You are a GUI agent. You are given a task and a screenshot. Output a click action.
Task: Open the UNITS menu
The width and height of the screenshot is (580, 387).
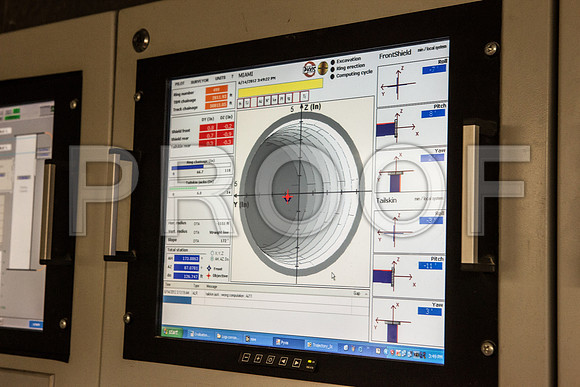(x=220, y=78)
